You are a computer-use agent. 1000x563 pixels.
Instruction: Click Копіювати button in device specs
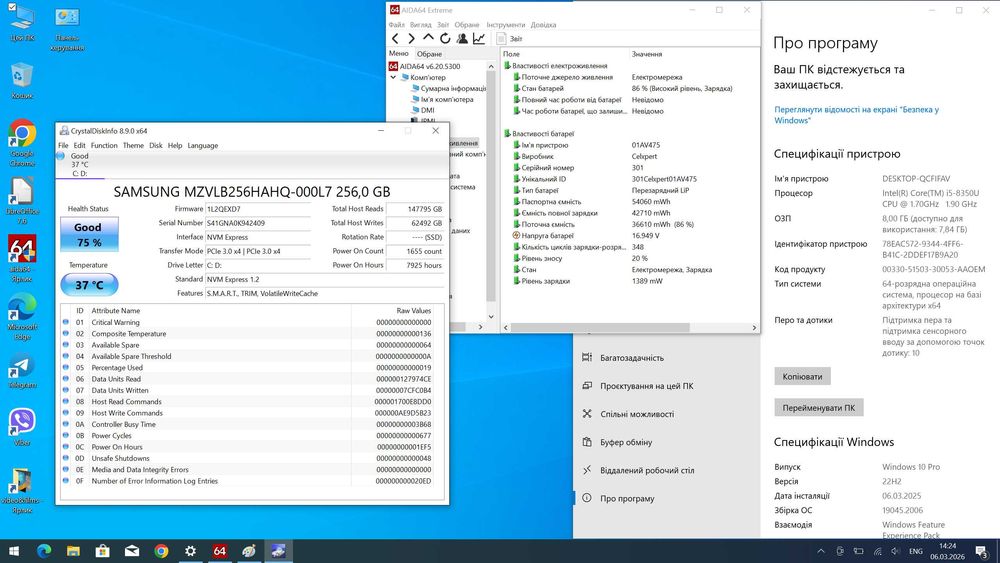pyautogui.click(x=802, y=376)
